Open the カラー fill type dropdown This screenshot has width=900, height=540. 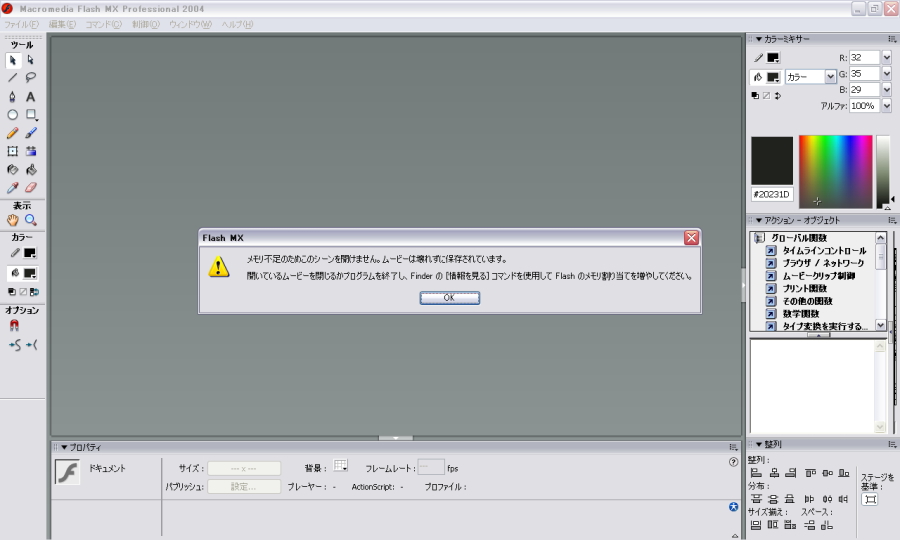pos(830,77)
